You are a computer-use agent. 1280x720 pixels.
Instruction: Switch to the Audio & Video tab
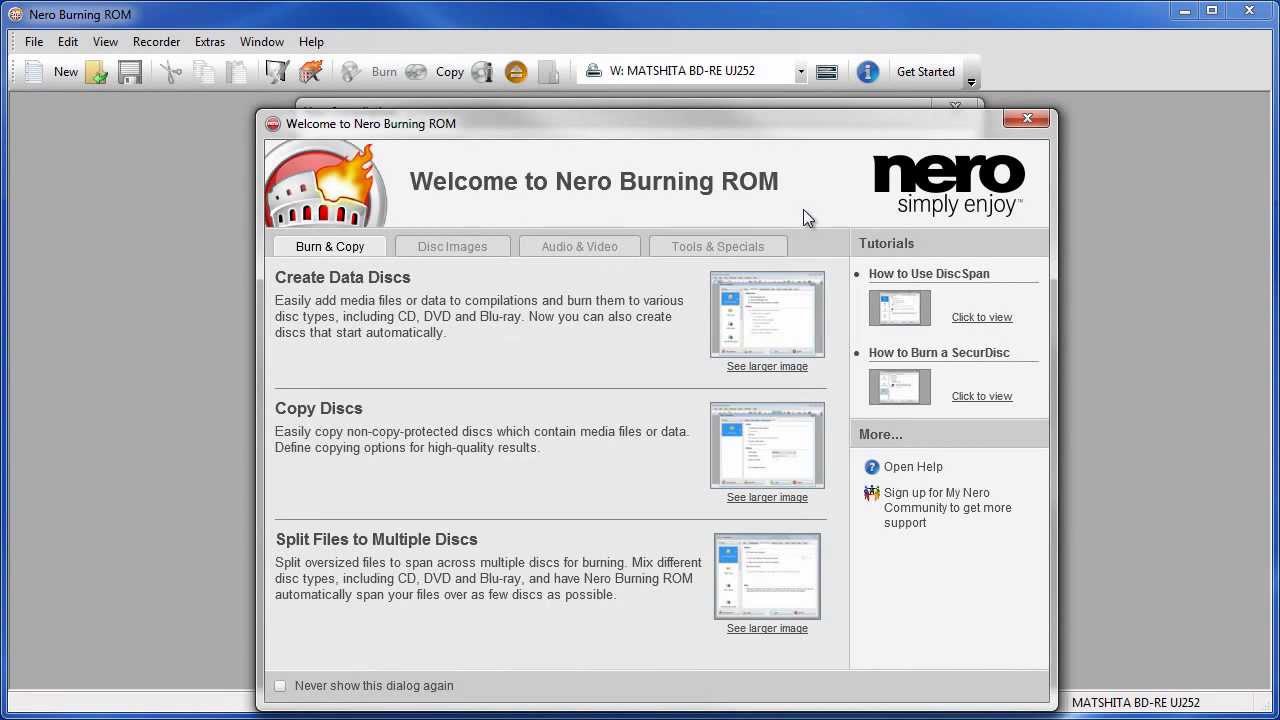[x=580, y=247]
